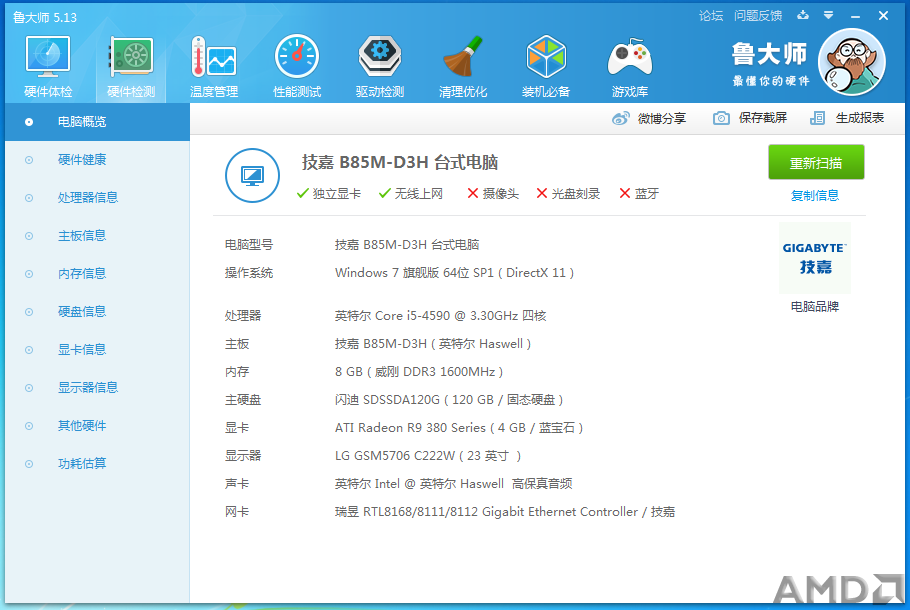The width and height of the screenshot is (910, 610).
Task: Select 显卡信息 in sidebar
Action: pyautogui.click(x=98, y=349)
